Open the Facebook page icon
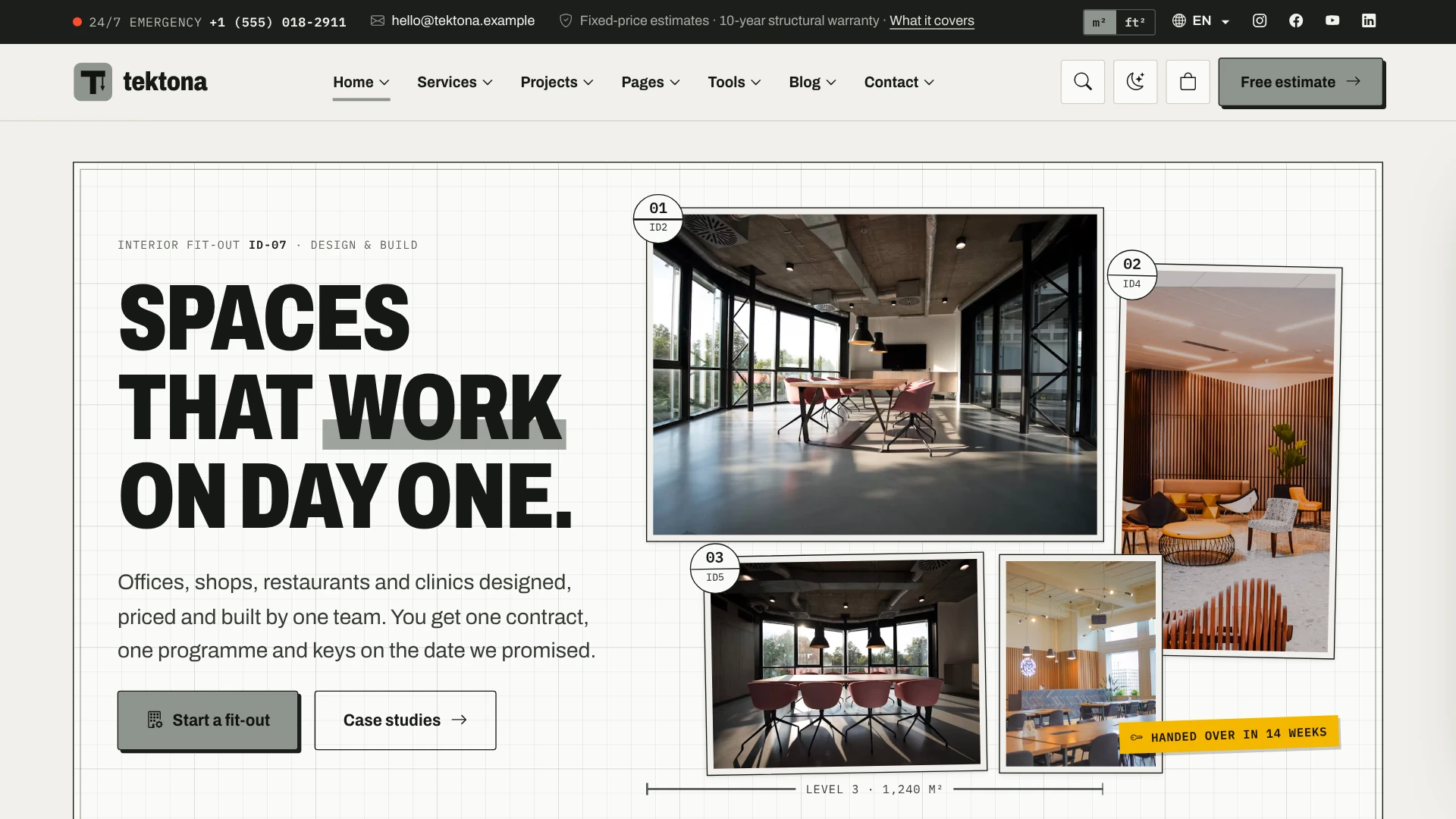 [1296, 21]
